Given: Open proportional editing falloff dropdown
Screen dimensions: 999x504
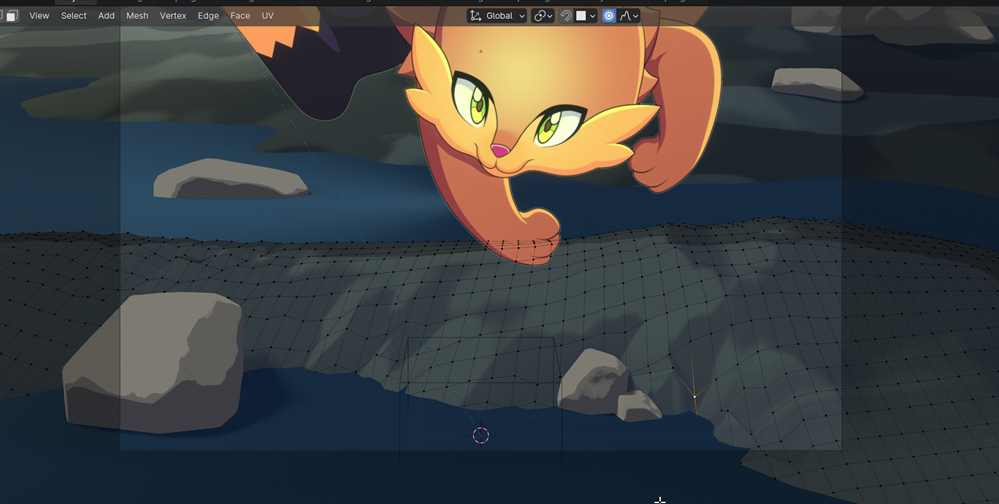Looking at the screenshot, I should coord(629,16).
